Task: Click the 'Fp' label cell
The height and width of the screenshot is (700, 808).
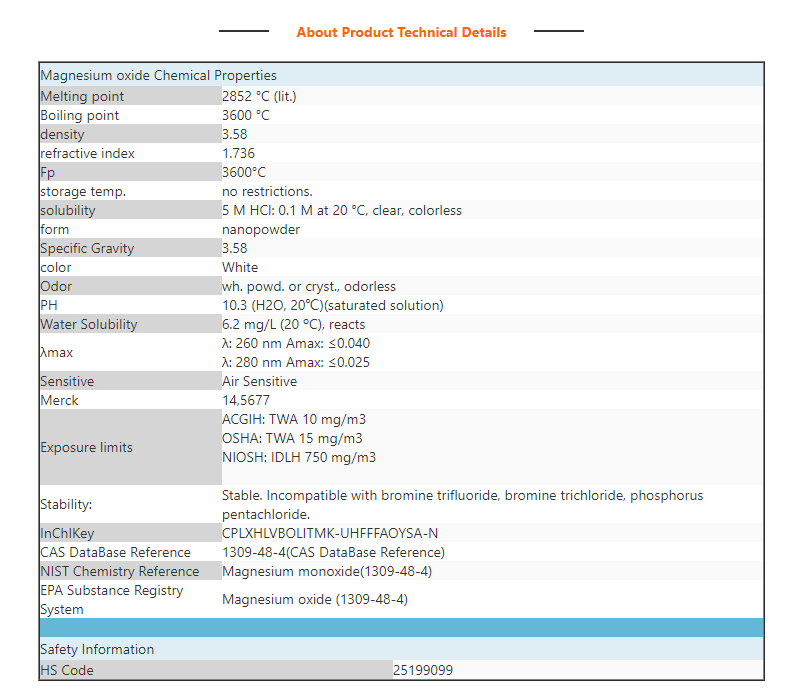Action: [131, 173]
